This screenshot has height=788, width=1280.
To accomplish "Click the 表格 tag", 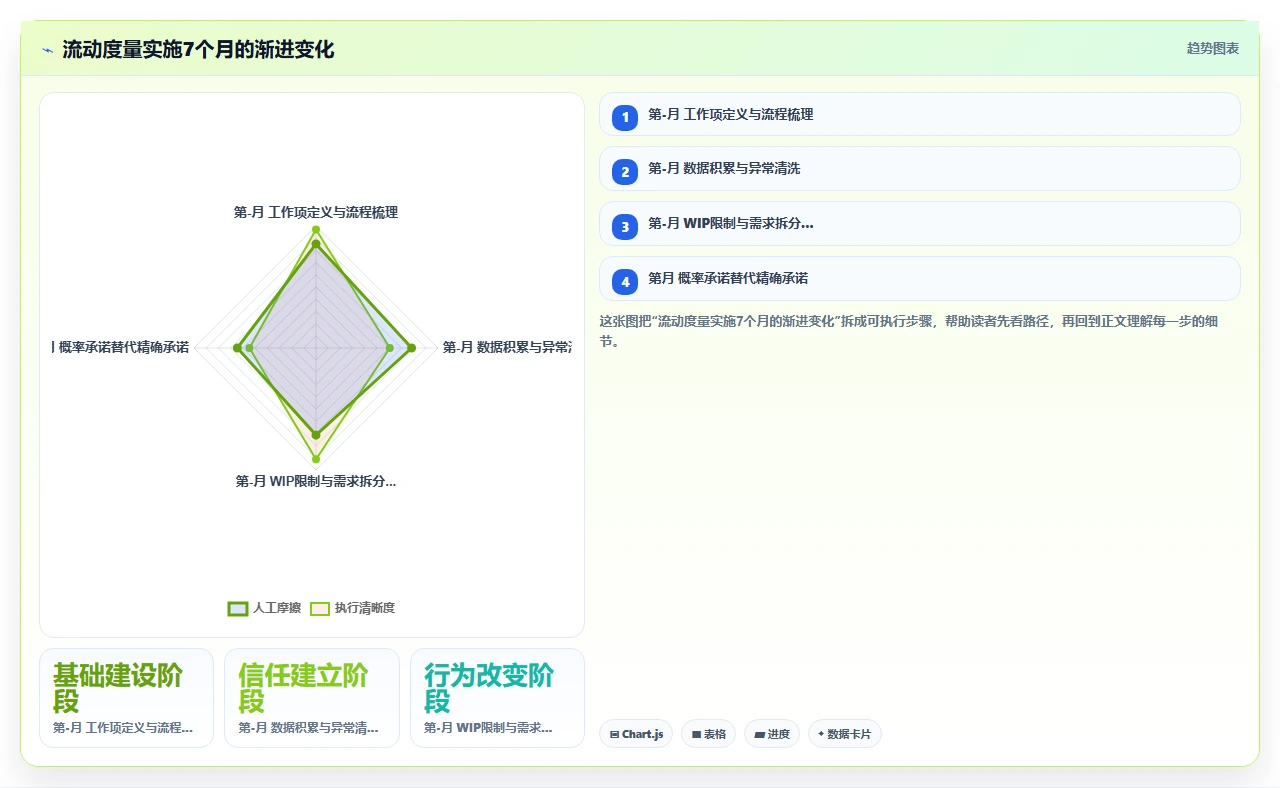I will [708, 734].
